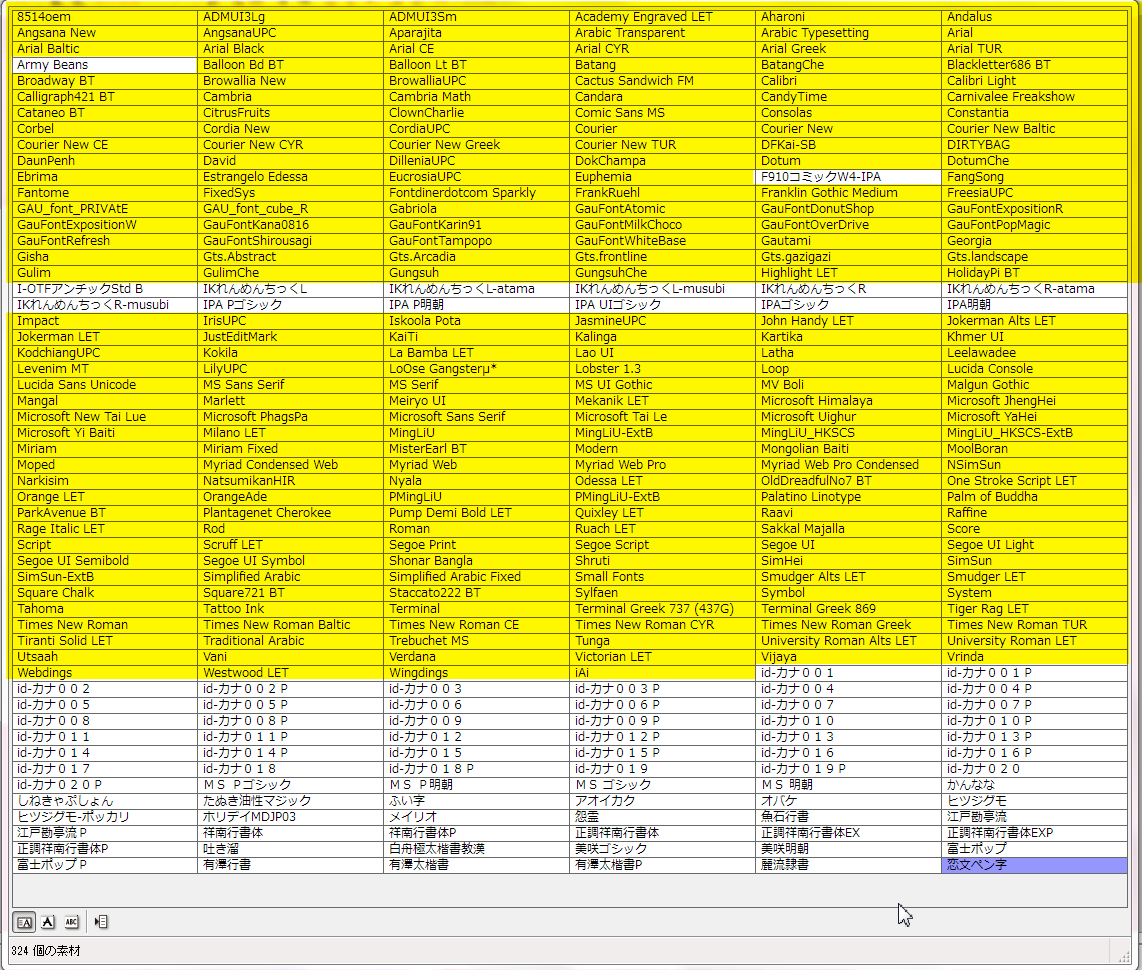1142x970 pixels.
Task: Pick I-OTFアンチックStd B font
Action: pyautogui.click(x=105, y=289)
